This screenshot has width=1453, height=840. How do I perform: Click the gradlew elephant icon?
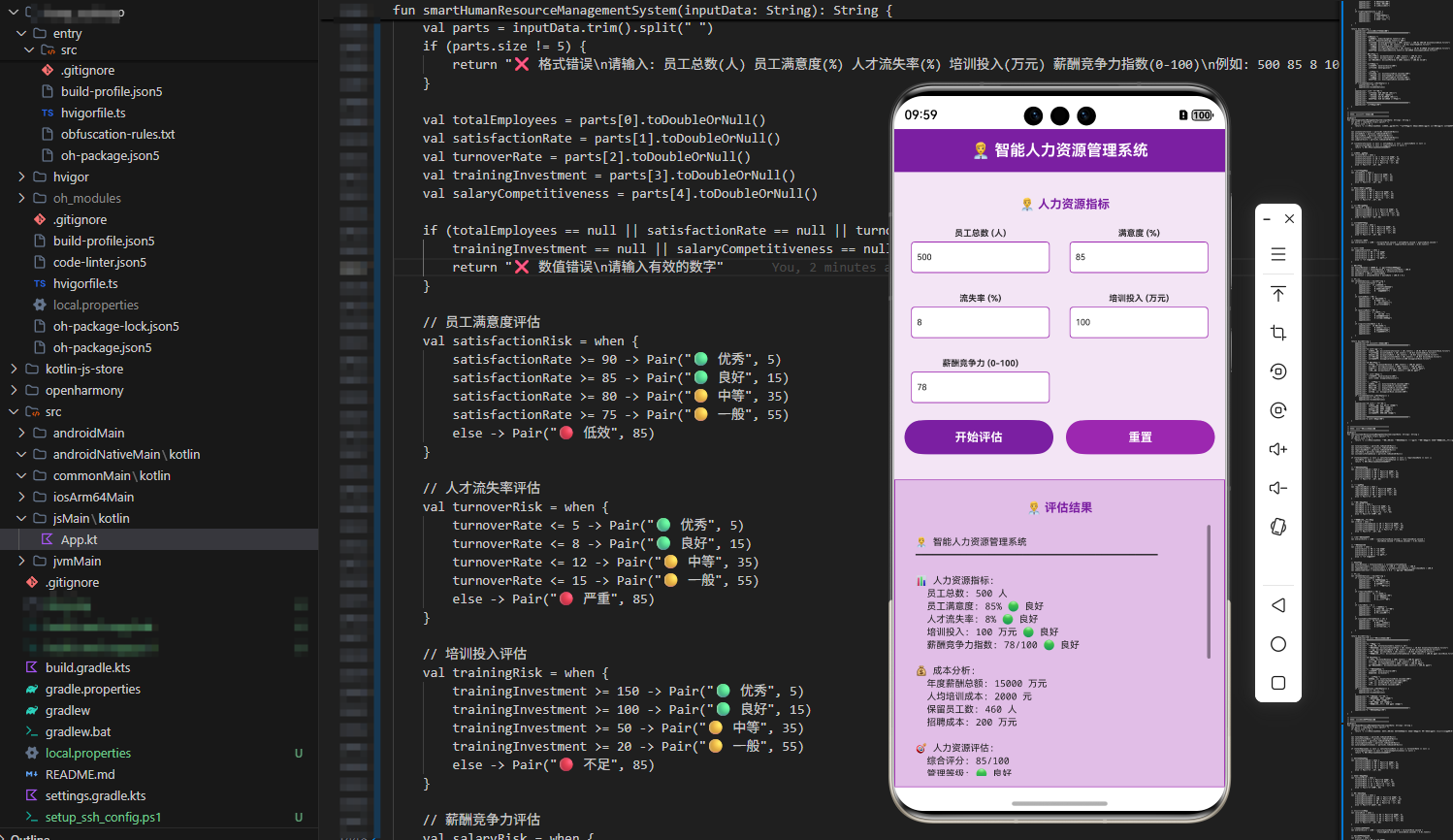click(32, 710)
